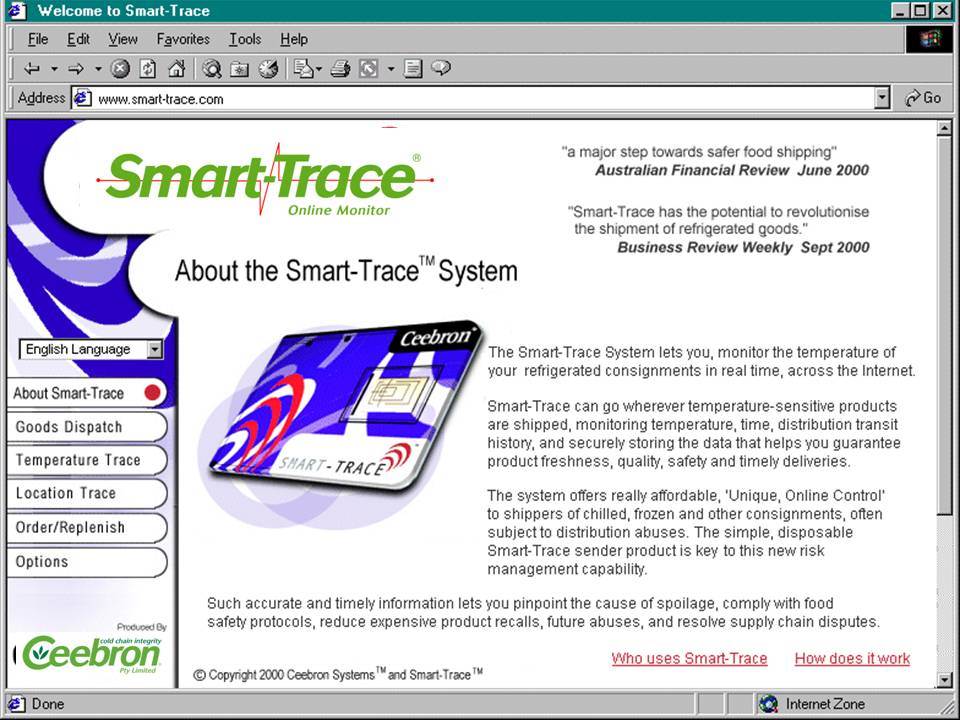This screenshot has height=720, width=960.
Task: Open the Temperature Trace section
Action: pos(86,460)
